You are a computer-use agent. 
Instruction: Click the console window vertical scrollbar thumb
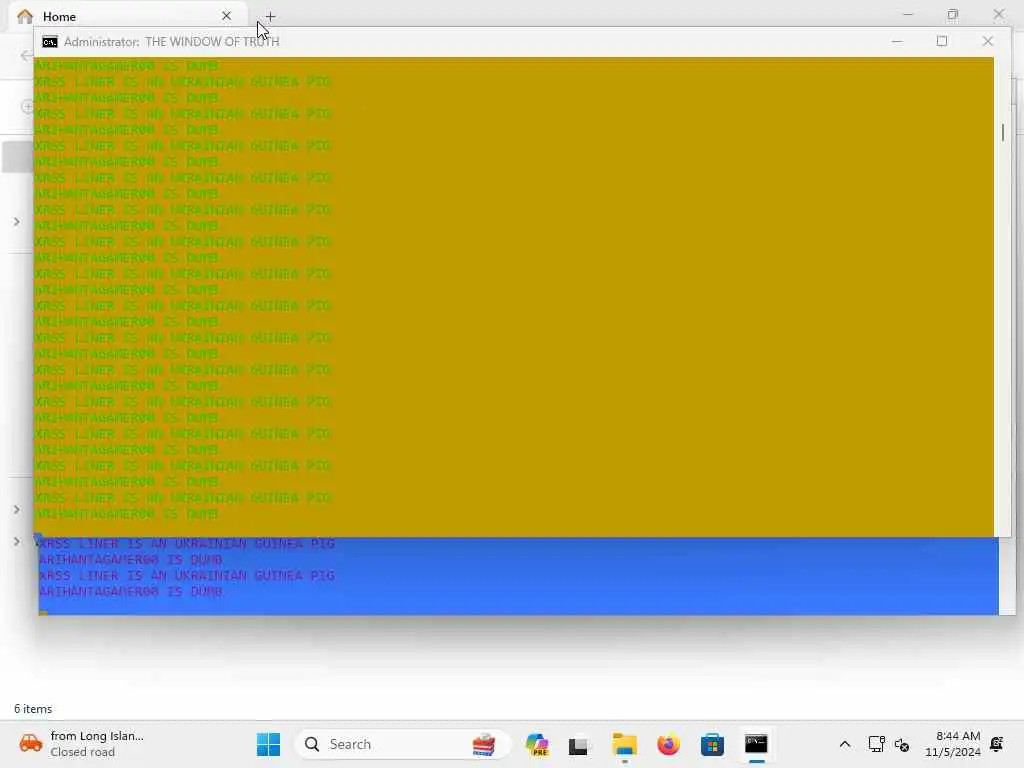point(1002,132)
